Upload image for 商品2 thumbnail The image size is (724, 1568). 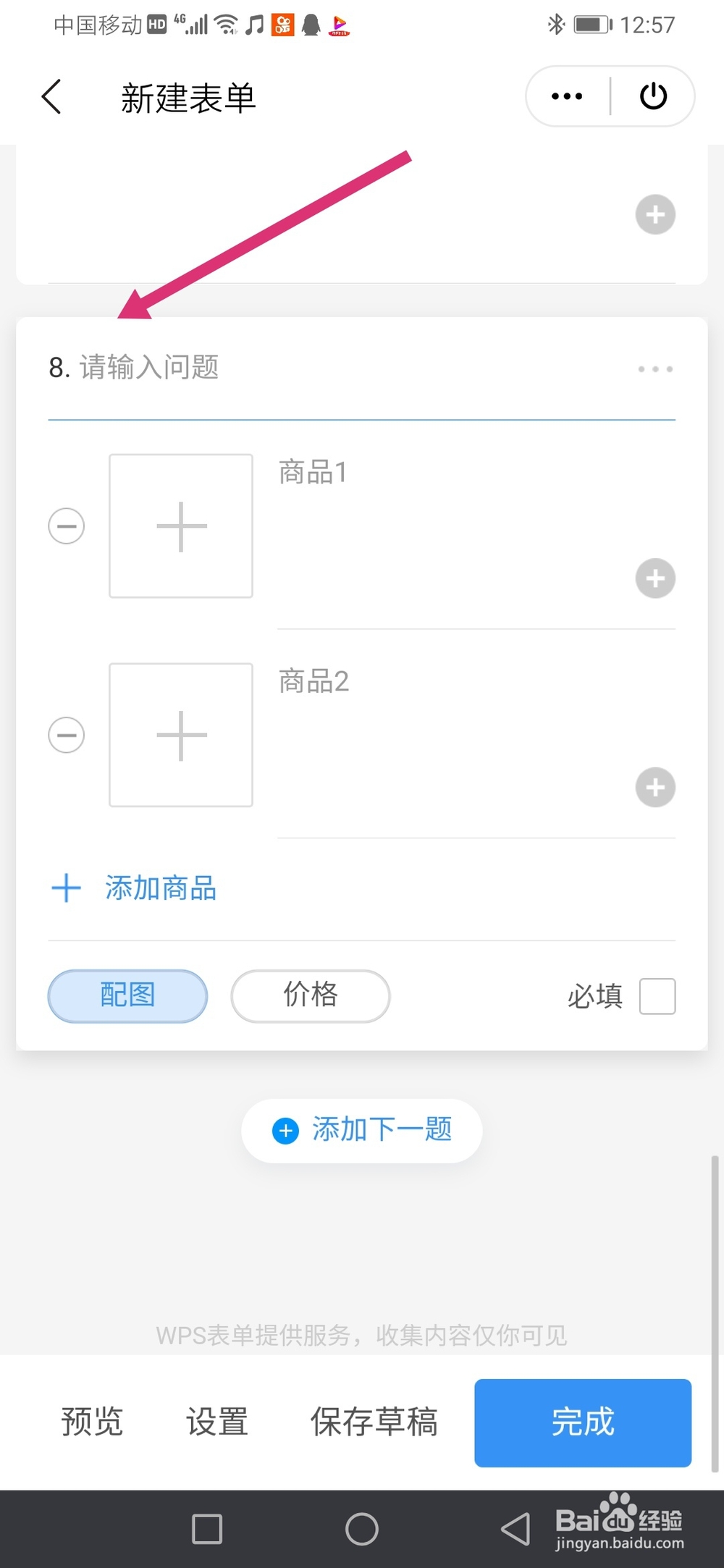(x=181, y=735)
